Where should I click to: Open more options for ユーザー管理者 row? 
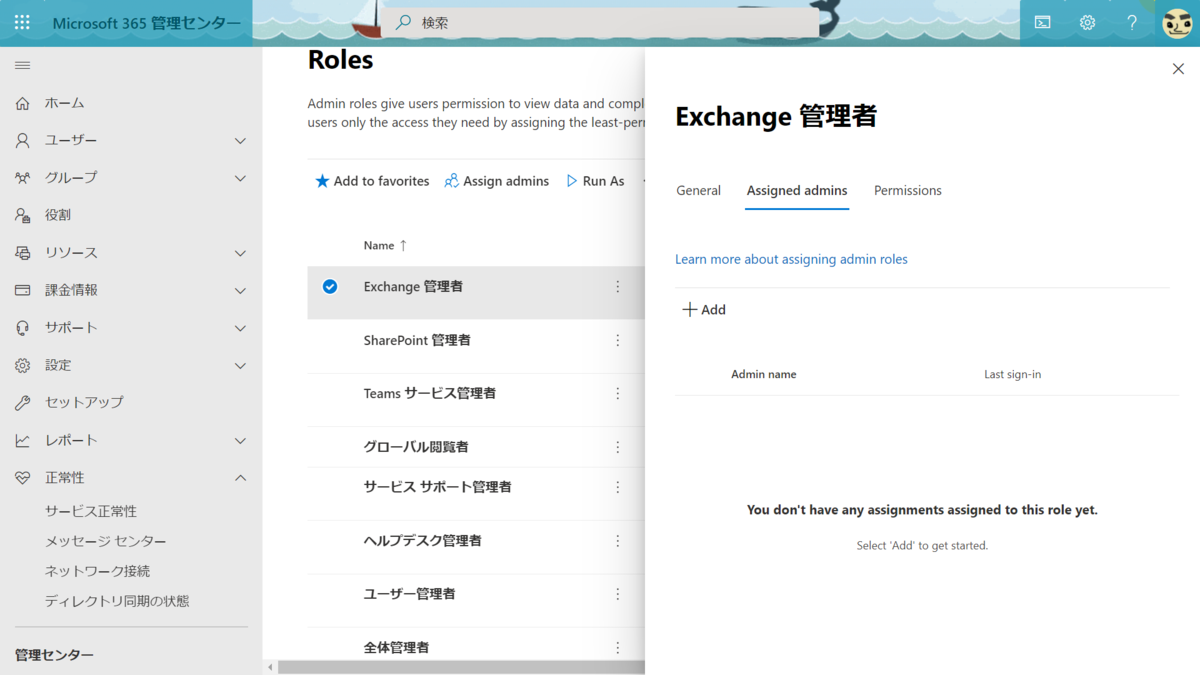point(617,594)
